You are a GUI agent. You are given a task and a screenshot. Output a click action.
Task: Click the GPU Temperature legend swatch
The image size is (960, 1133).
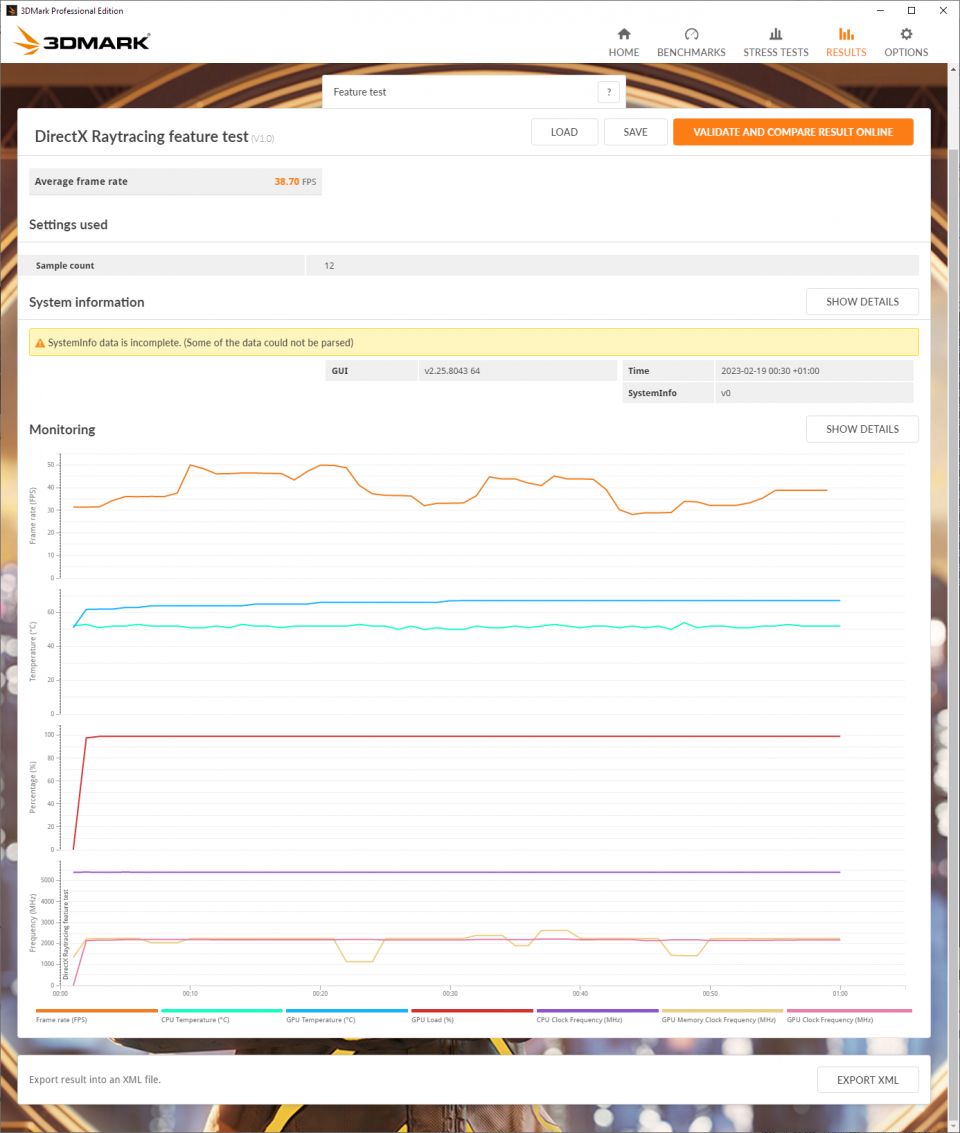point(347,1011)
